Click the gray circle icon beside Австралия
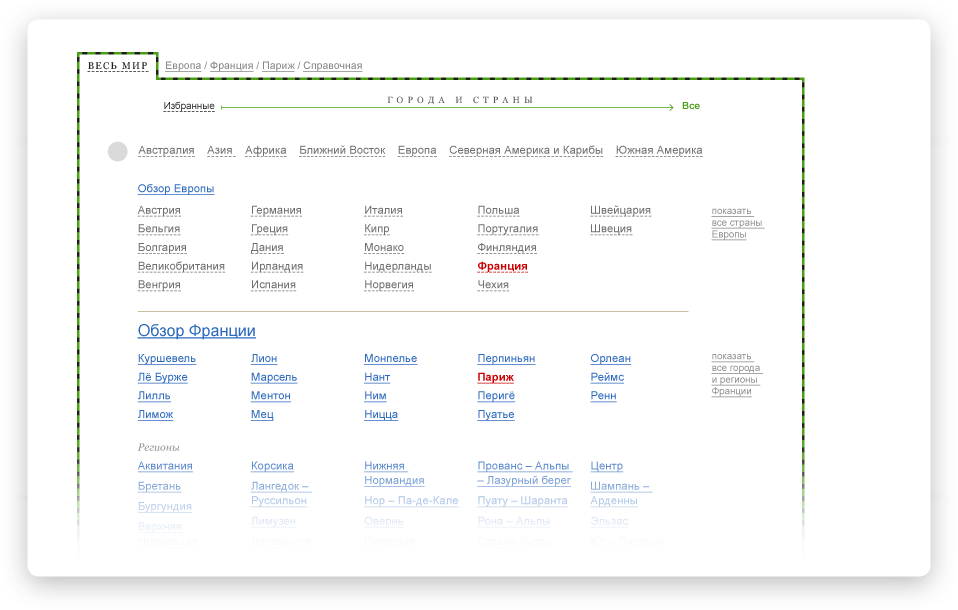 pos(118,151)
